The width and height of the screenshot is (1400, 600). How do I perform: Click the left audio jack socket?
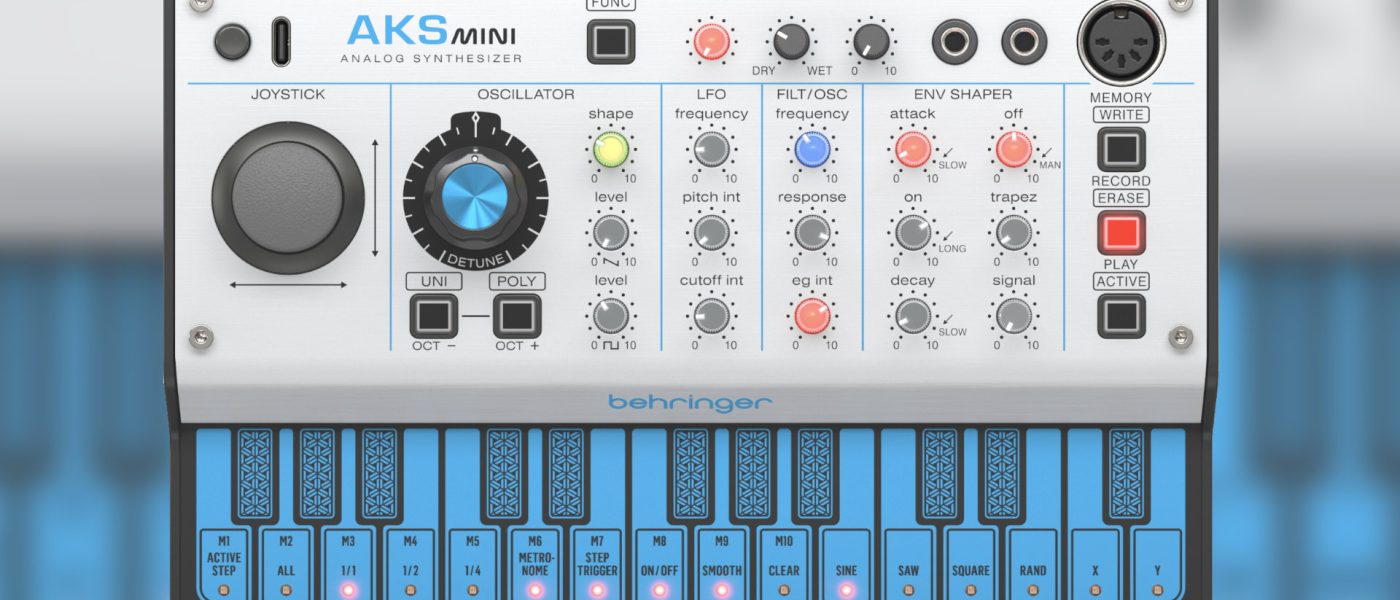tap(955, 42)
